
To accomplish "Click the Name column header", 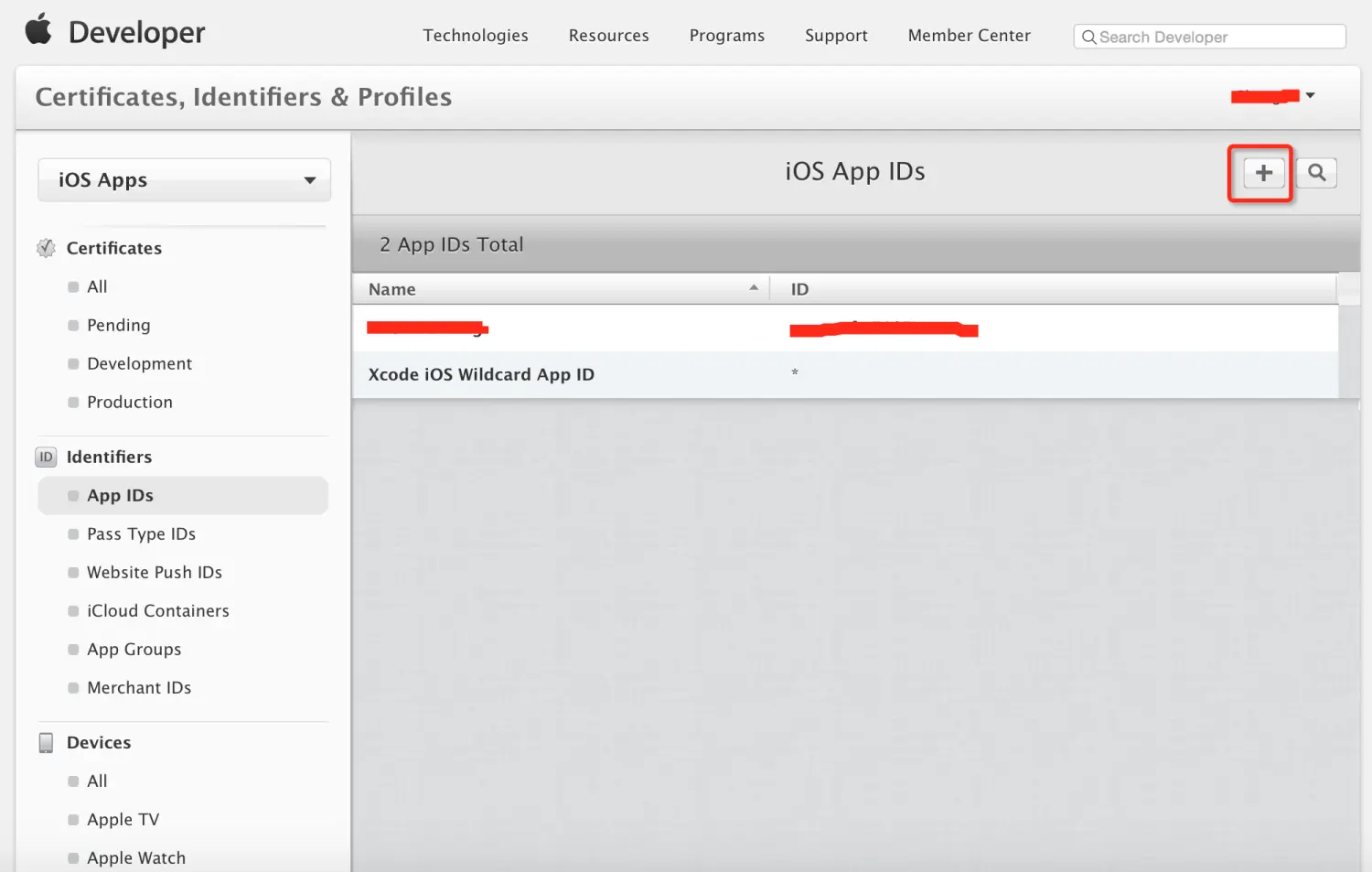I will click(x=561, y=289).
